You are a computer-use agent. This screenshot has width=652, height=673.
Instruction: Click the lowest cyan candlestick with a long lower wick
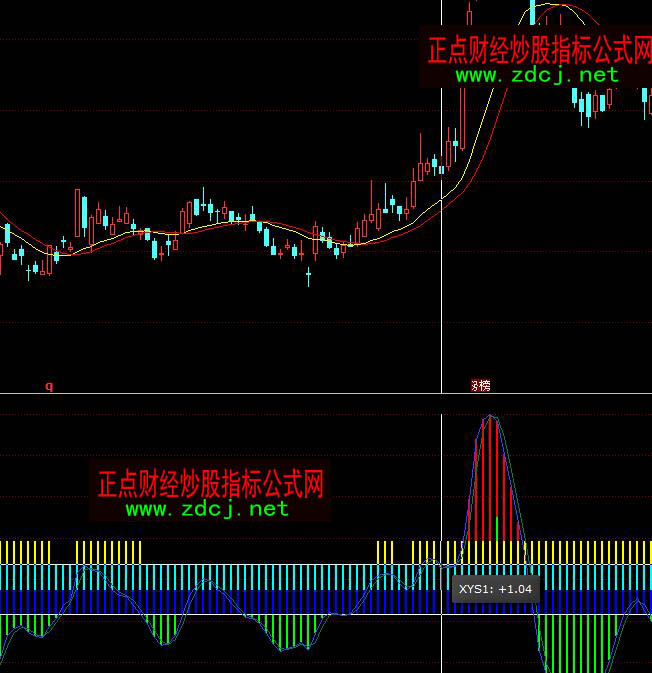point(308,275)
